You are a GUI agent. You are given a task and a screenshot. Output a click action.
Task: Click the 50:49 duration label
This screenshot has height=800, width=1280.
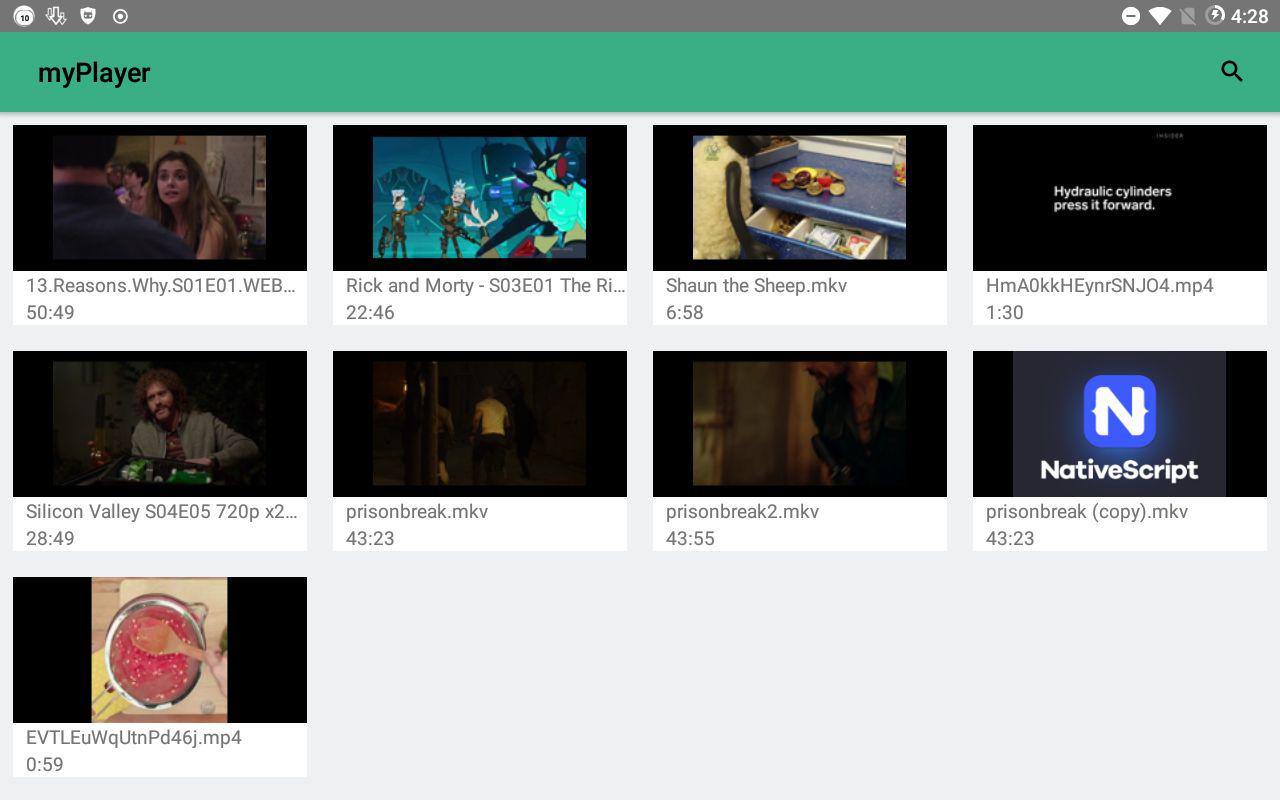[50, 312]
